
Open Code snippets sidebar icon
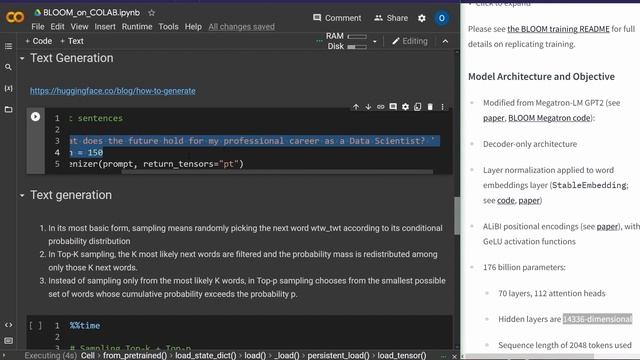tap(8, 325)
